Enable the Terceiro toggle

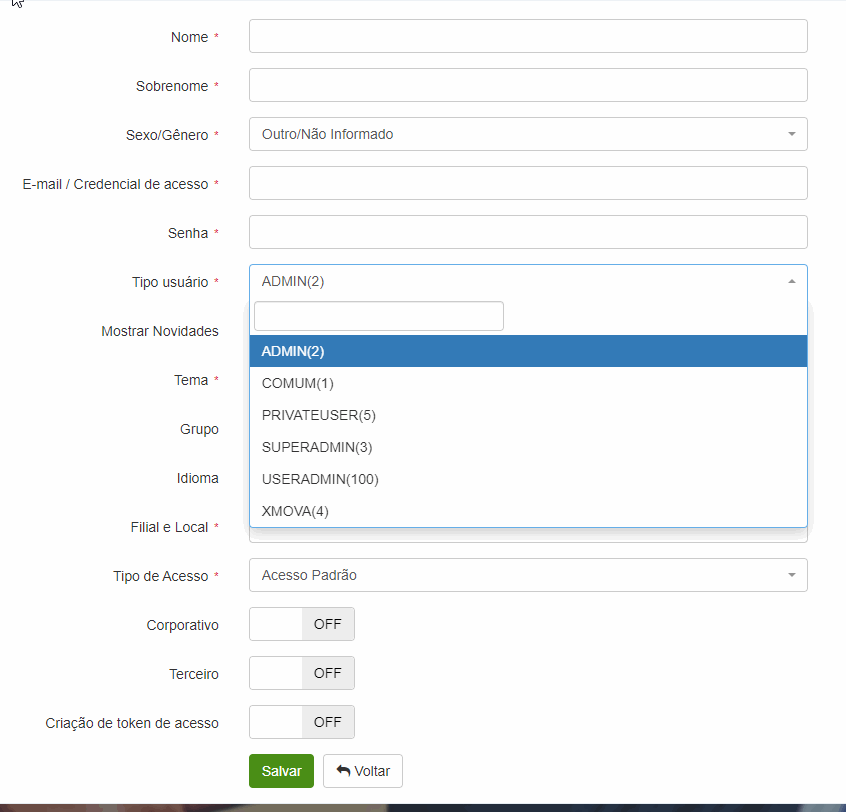[301, 672]
